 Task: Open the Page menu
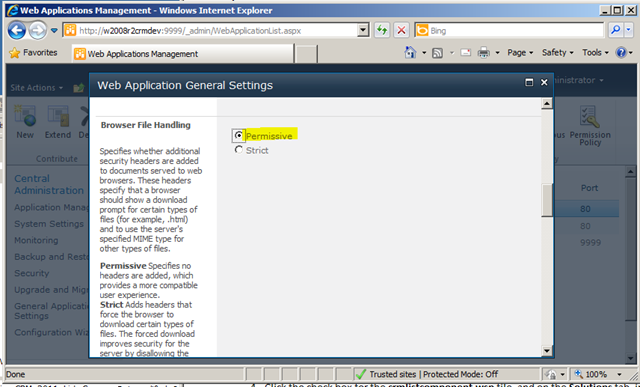pos(520,53)
